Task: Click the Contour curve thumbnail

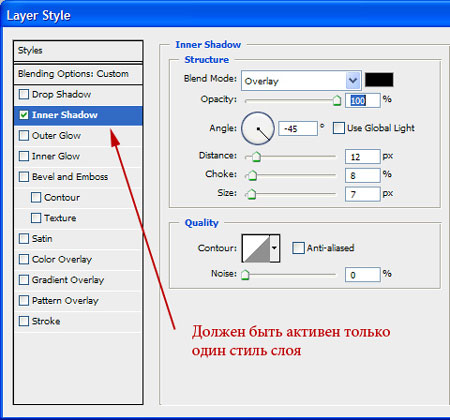Action: (256, 248)
